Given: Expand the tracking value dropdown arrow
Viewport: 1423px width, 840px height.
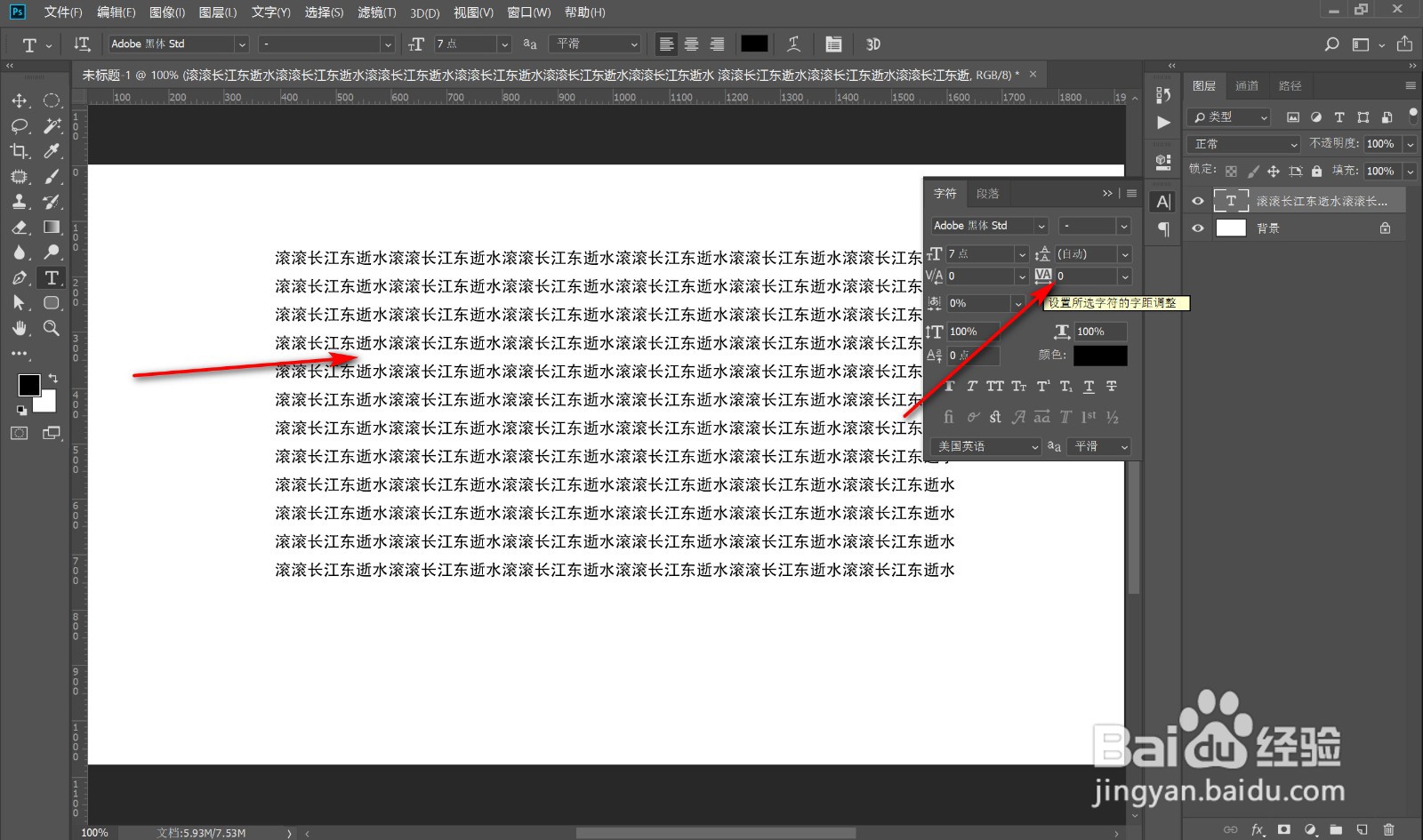Looking at the screenshot, I should (1125, 276).
